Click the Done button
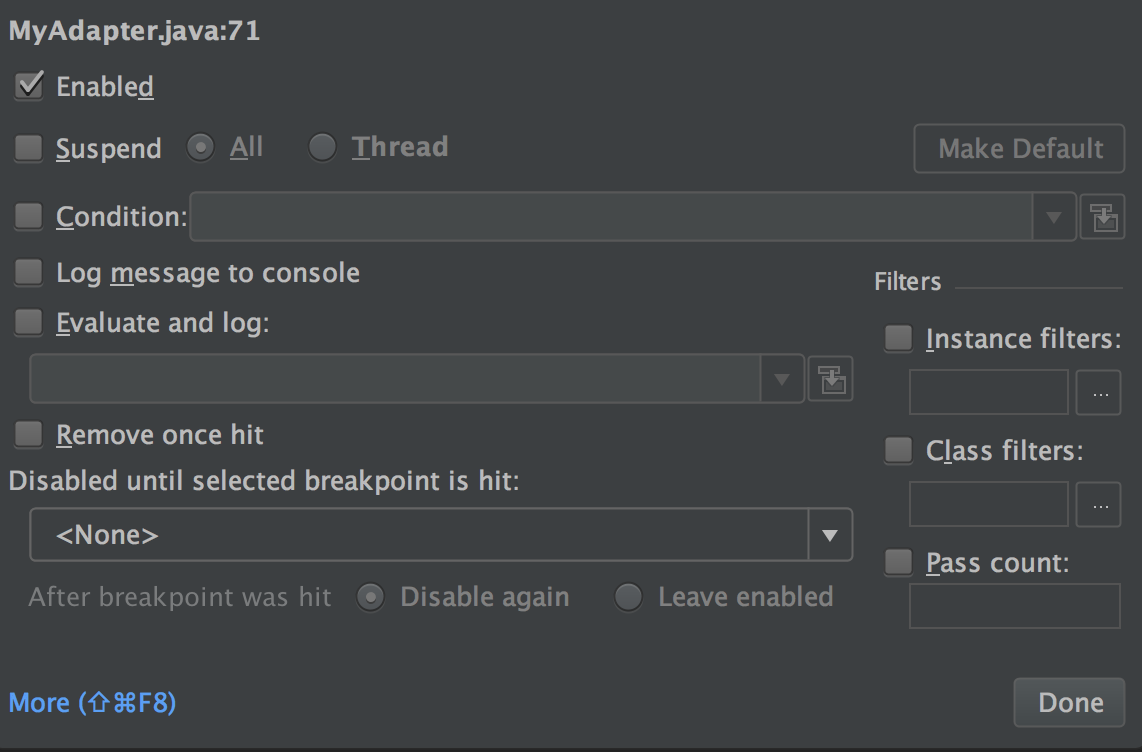The height and width of the screenshot is (752, 1142). [x=1069, y=703]
